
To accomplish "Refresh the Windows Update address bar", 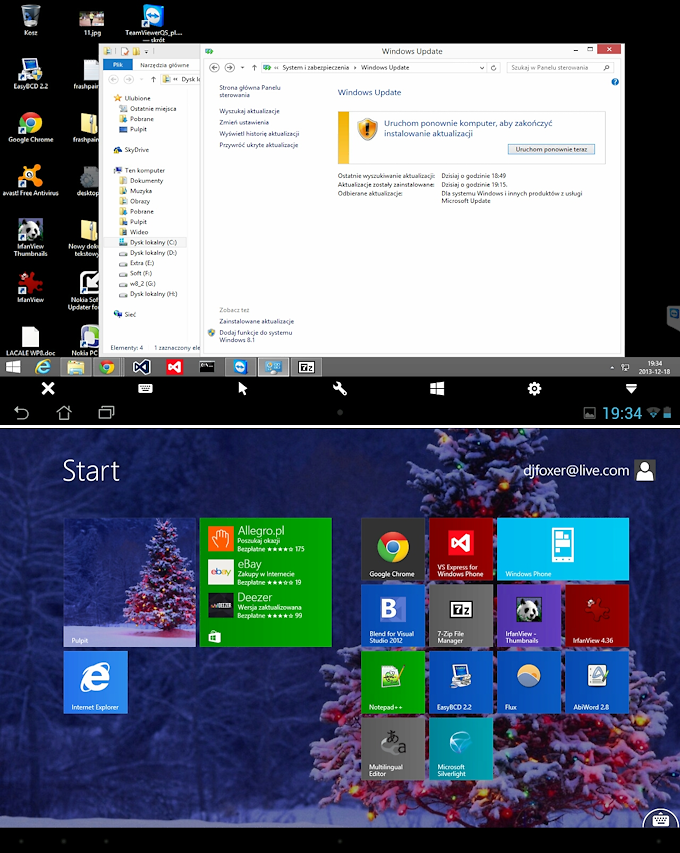I will pos(493,68).
